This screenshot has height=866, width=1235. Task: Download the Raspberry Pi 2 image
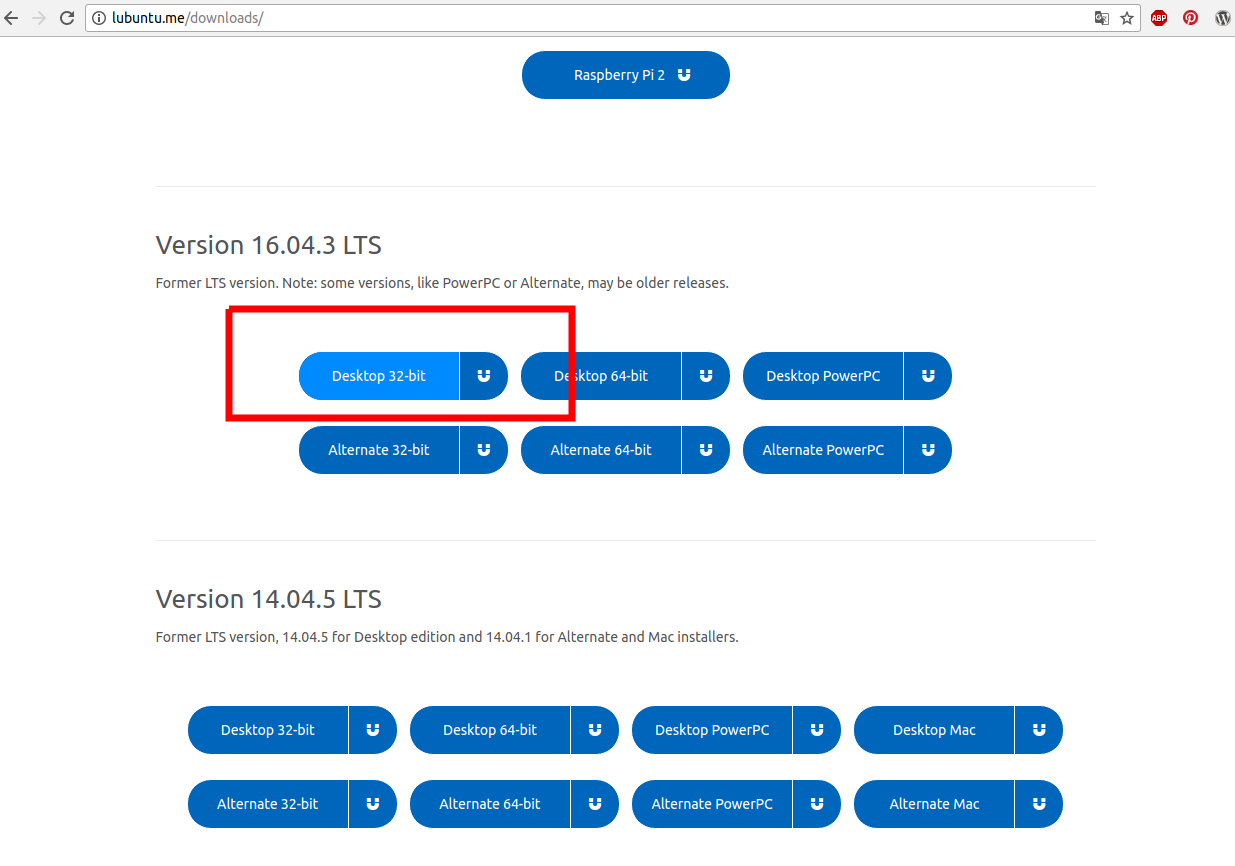[x=626, y=75]
